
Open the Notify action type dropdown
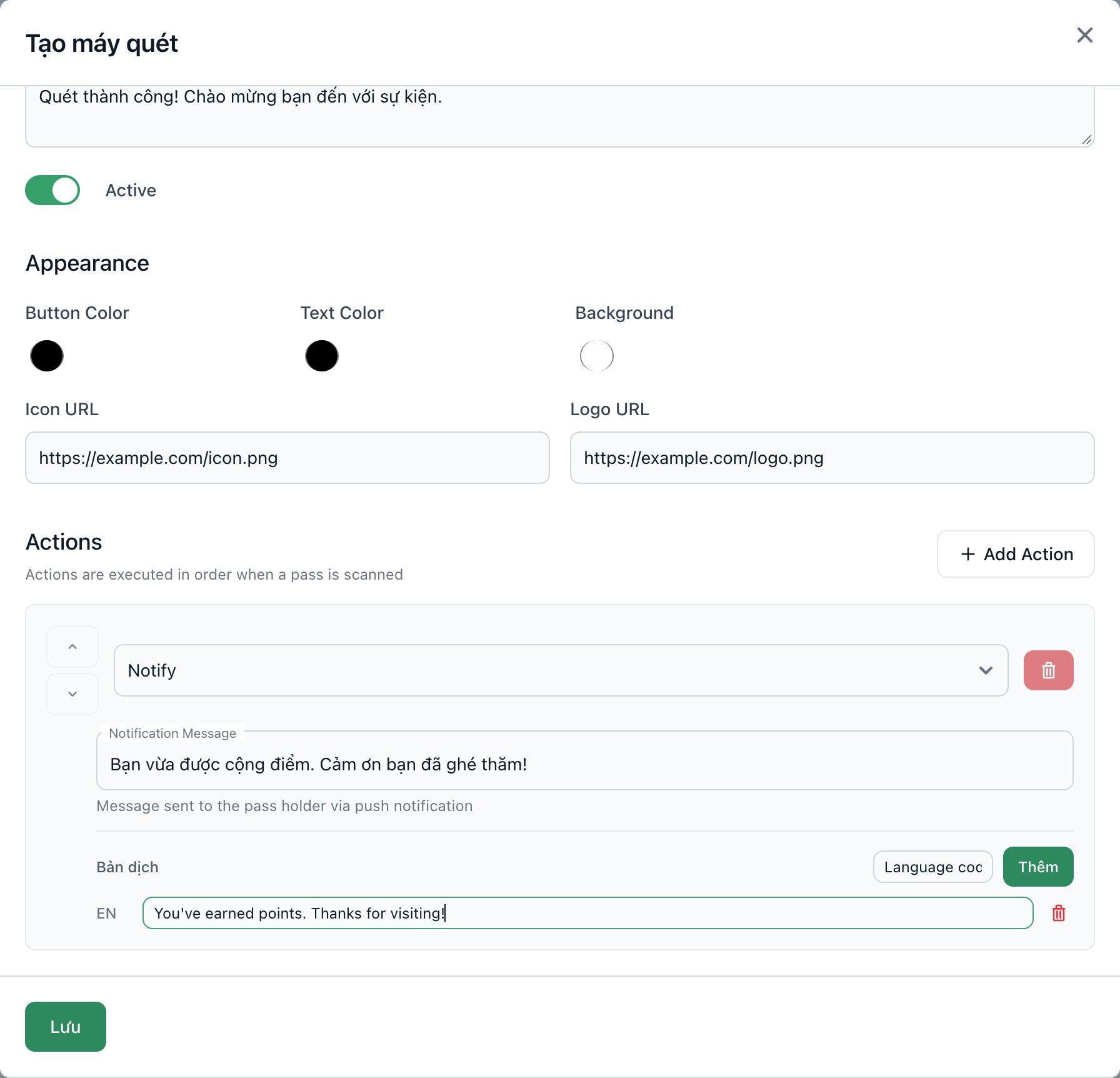(x=561, y=670)
